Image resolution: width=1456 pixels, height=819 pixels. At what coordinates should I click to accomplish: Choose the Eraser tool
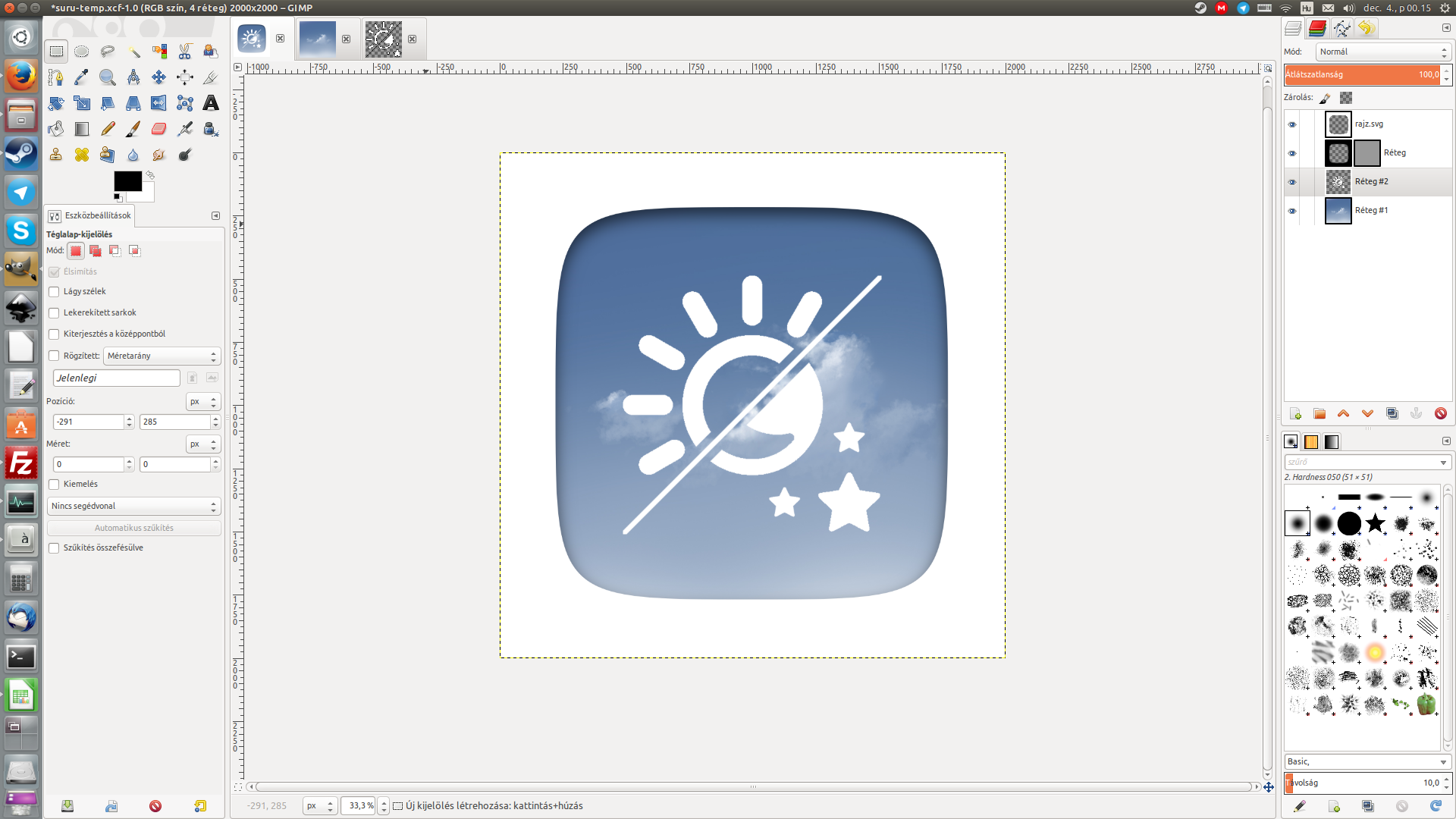(159, 129)
